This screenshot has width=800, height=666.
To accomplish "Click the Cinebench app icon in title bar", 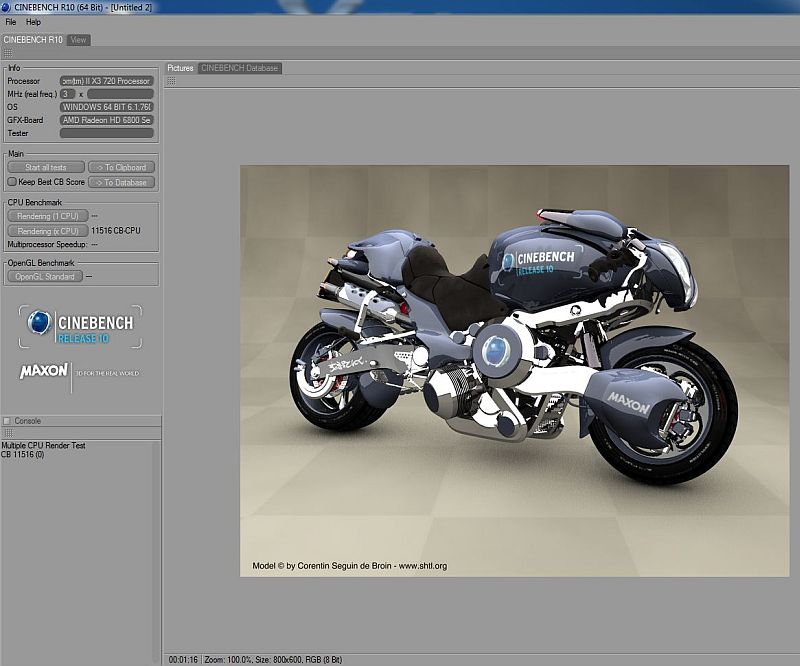I will click(x=6, y=7).
